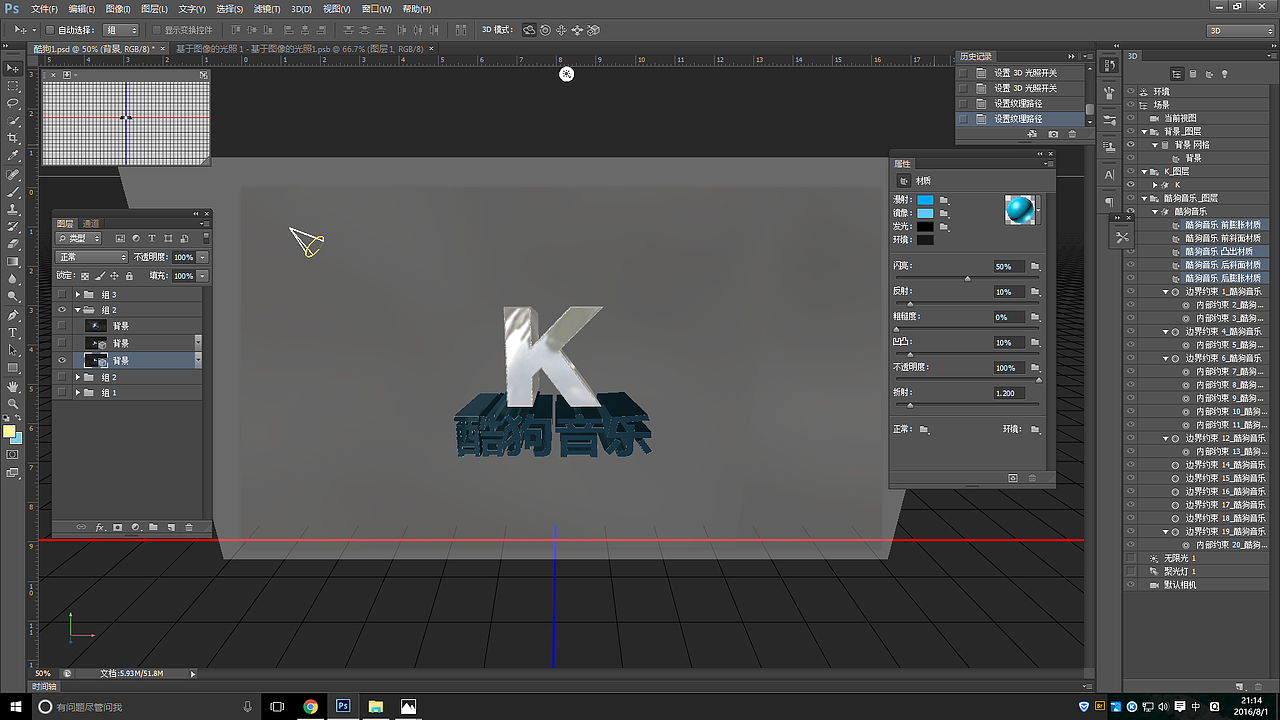The image size is (1280, 720).
Task: Toggle visibility of 背景 网格 mesh
Action: click(1131, 145)
